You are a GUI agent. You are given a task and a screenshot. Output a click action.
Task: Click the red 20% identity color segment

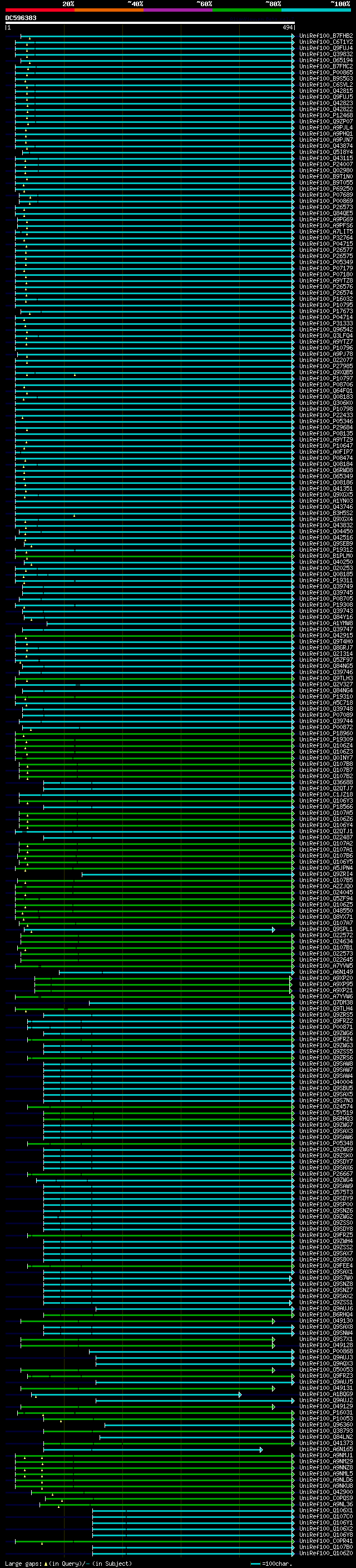(x=39, y=10)
